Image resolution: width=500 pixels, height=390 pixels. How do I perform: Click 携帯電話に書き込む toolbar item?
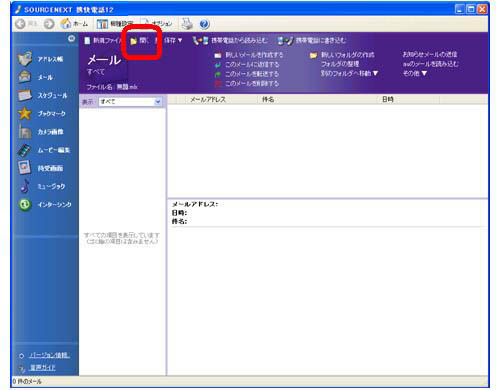[311, 40]
